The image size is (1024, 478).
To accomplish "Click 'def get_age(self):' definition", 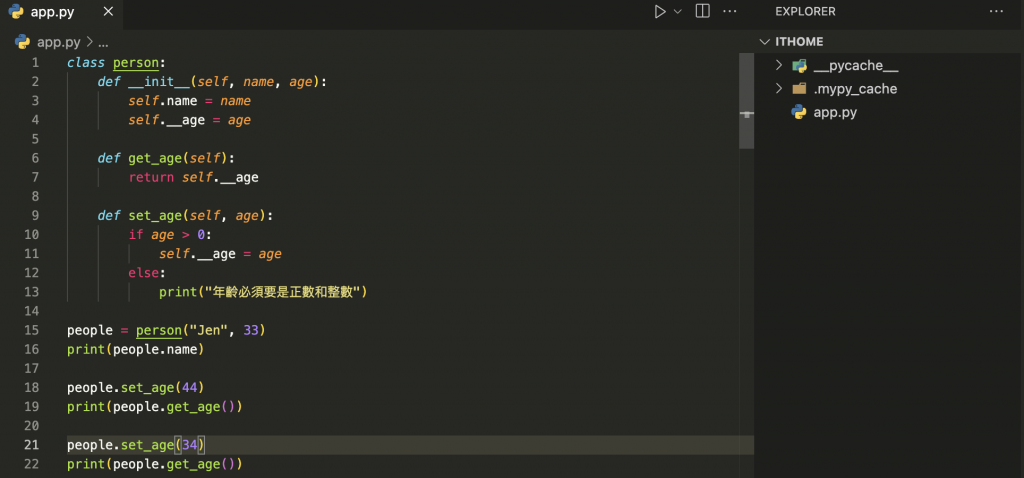I will (x=166, y=159).
